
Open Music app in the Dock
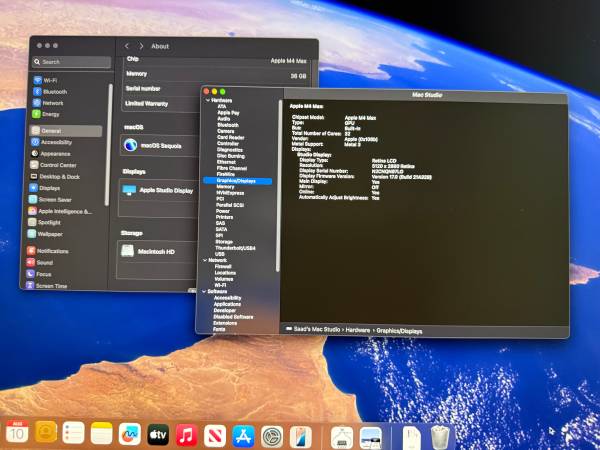click(186, 435)
